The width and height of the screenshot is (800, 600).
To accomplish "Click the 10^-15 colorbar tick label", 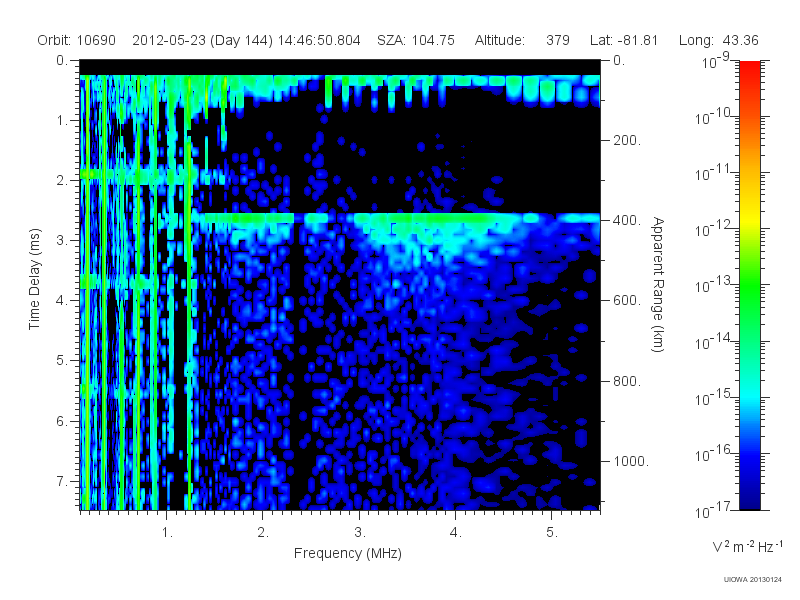I will (714, 397).
